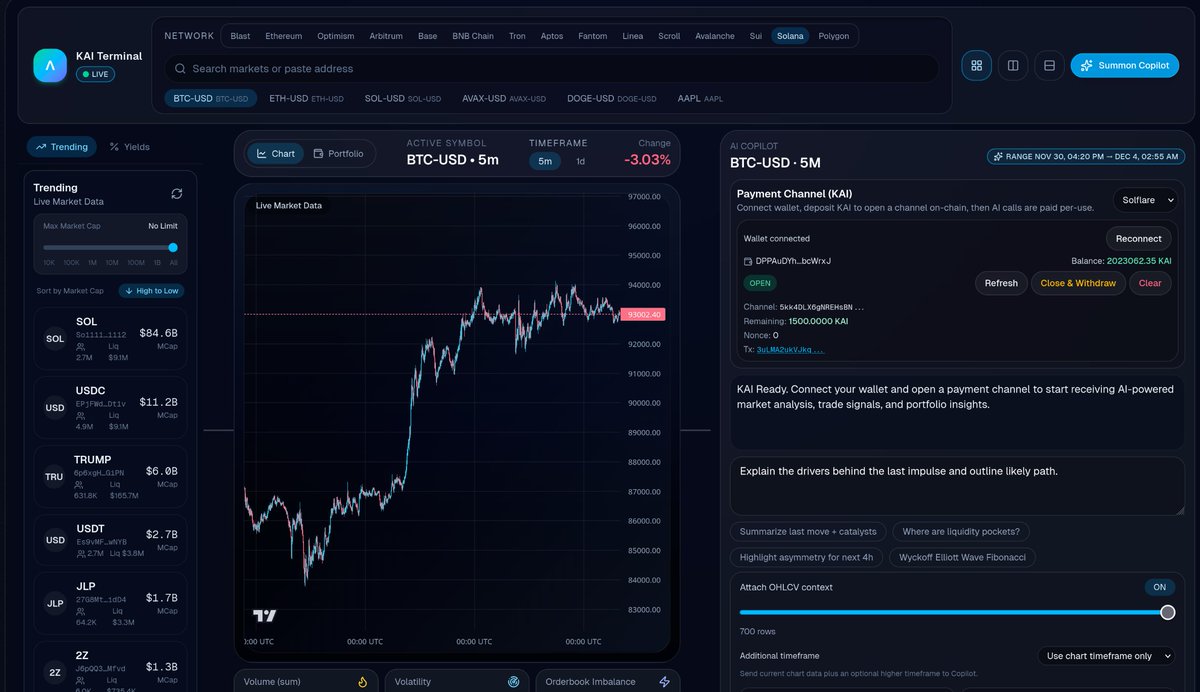Click the TradingView logo on chart
The image size is (1200, 692).
click(264, 616)
